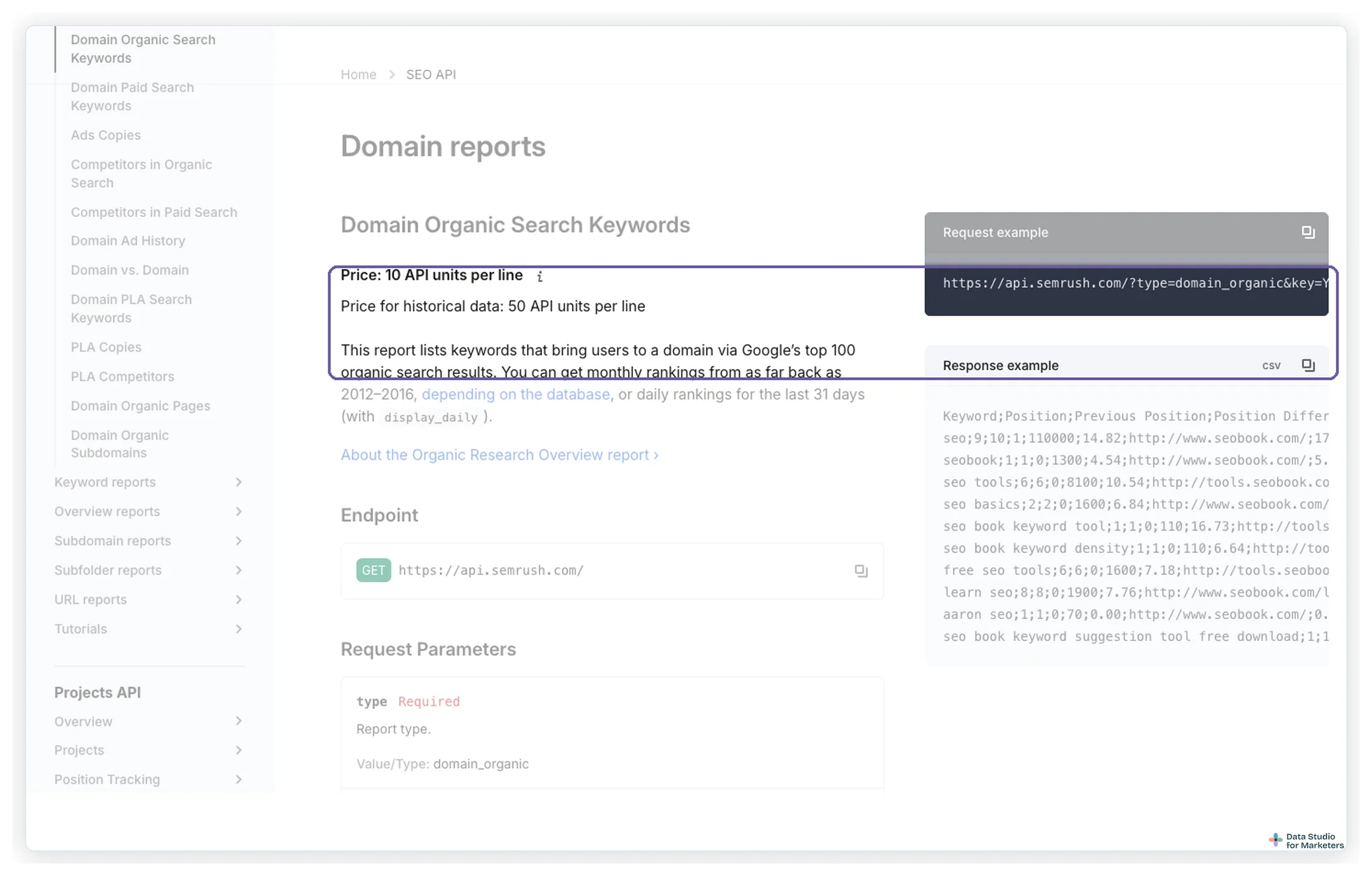Screen dimensions: 1372x876
Task: Expand Projects chevron in sidebar
Action: [238, 750]
